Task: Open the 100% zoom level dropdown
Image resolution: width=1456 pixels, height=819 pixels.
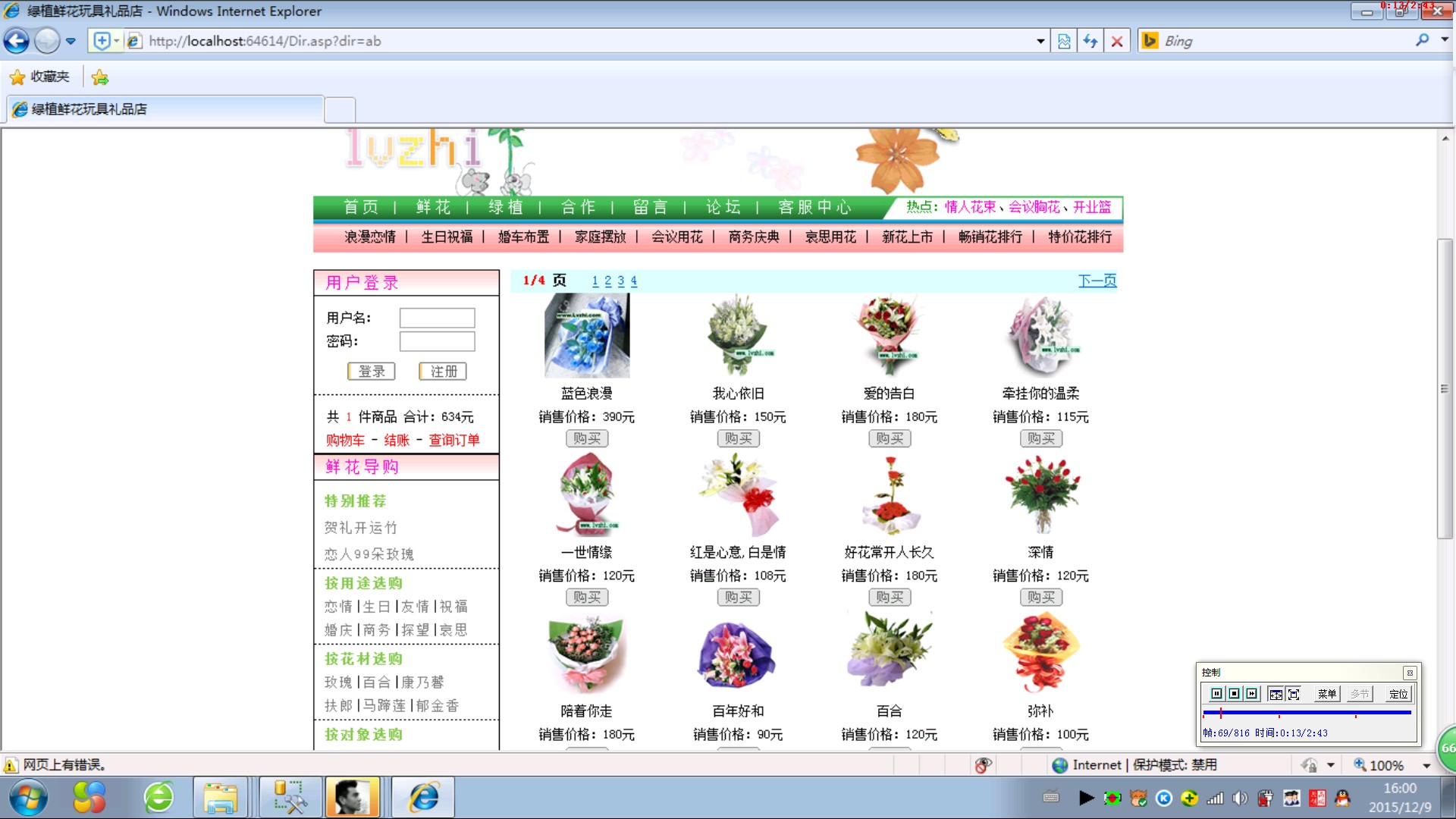Action: (1426, 766)
